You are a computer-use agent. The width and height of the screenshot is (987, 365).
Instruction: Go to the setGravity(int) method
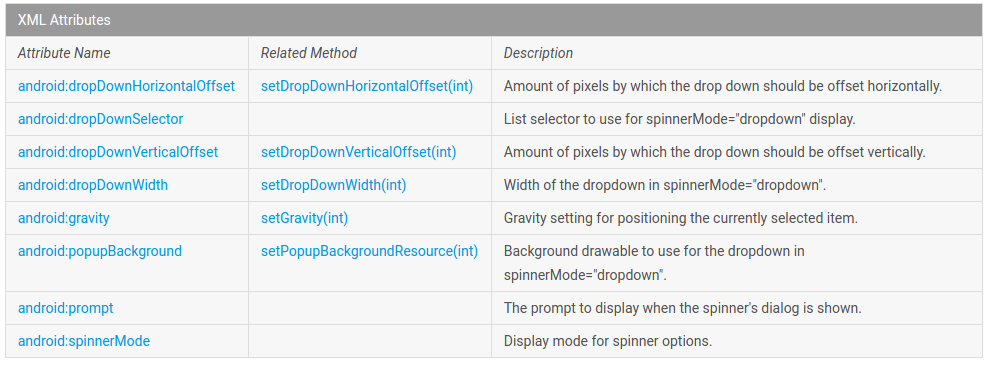tap(304, 218)
